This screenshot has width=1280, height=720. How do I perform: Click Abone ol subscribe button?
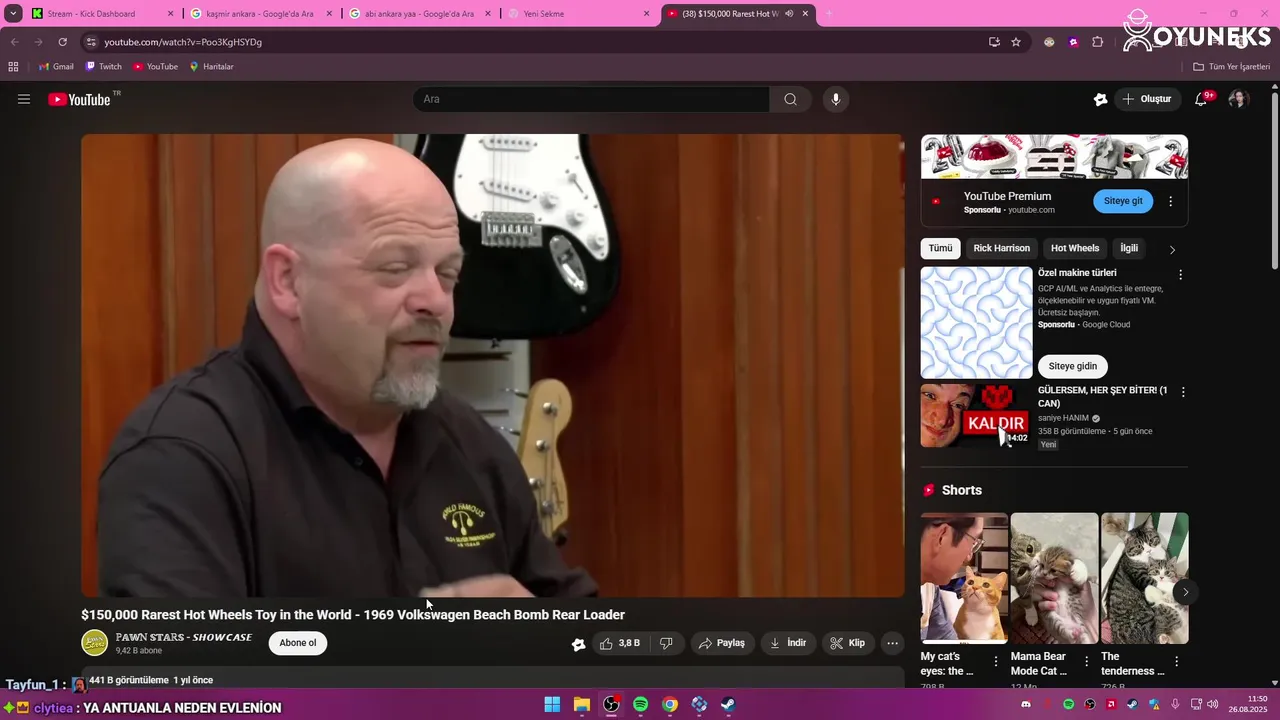298,643
